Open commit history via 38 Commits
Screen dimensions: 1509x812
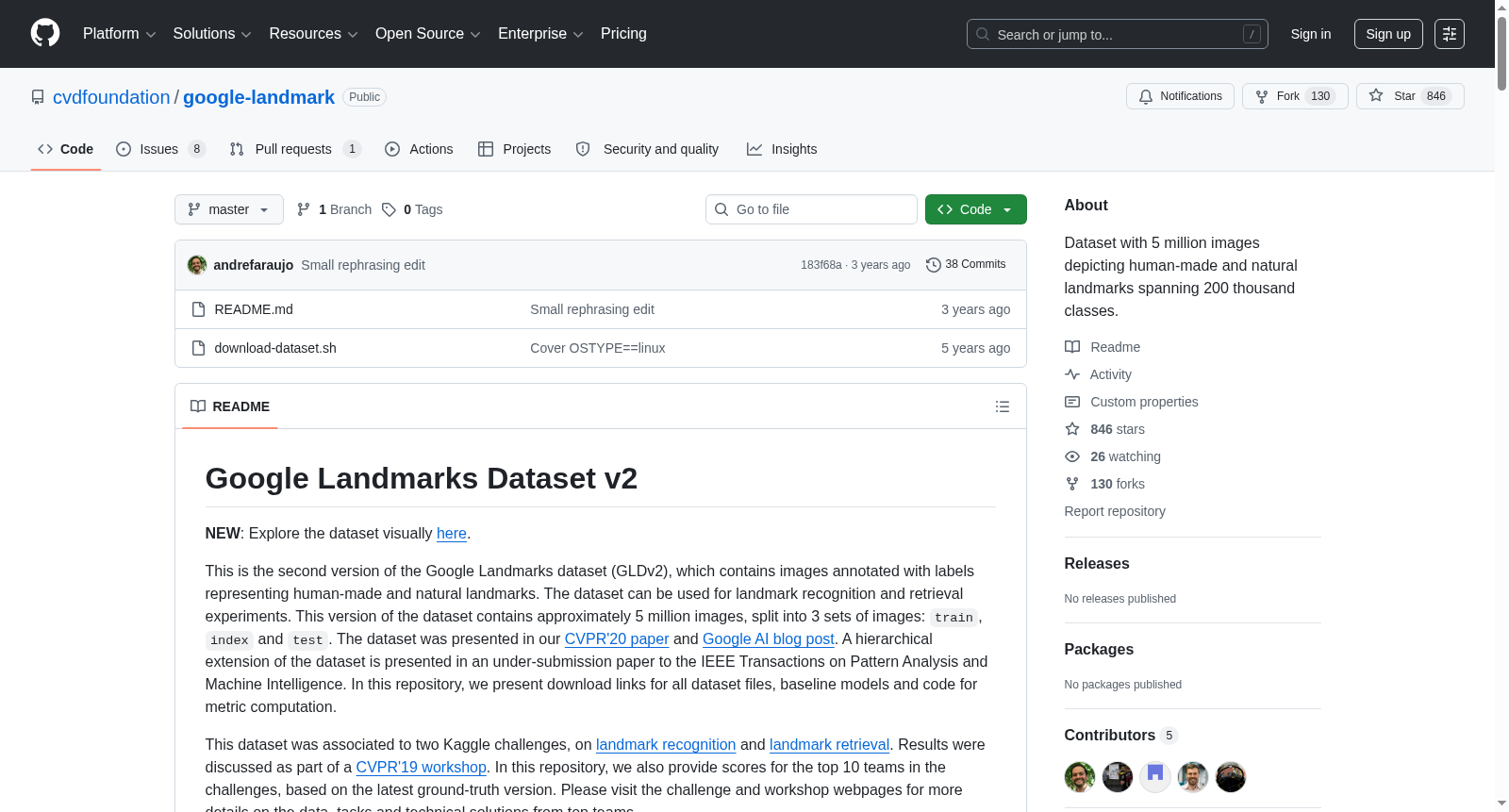point(966,264)
